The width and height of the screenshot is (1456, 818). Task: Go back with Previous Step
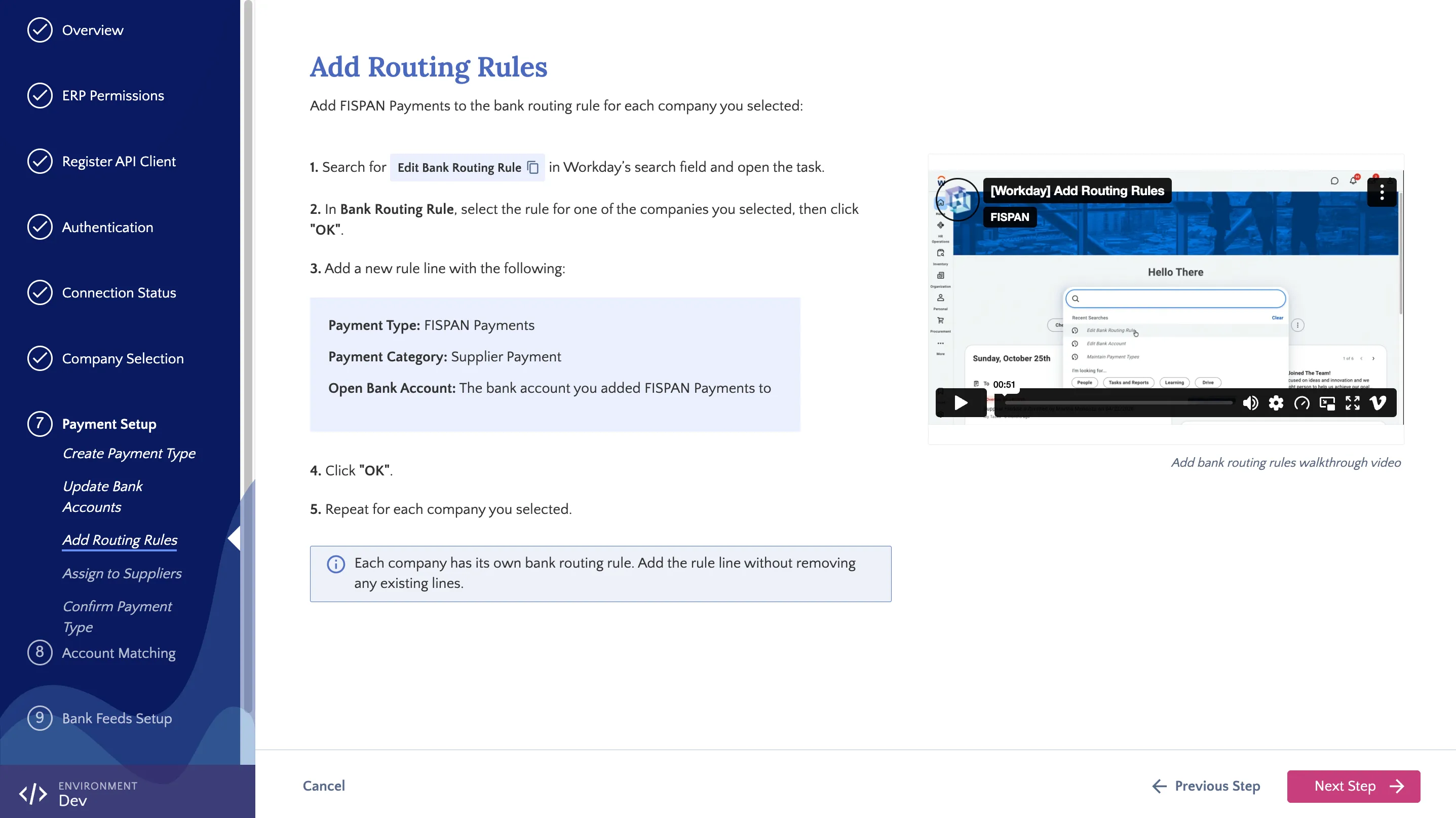1206,786
